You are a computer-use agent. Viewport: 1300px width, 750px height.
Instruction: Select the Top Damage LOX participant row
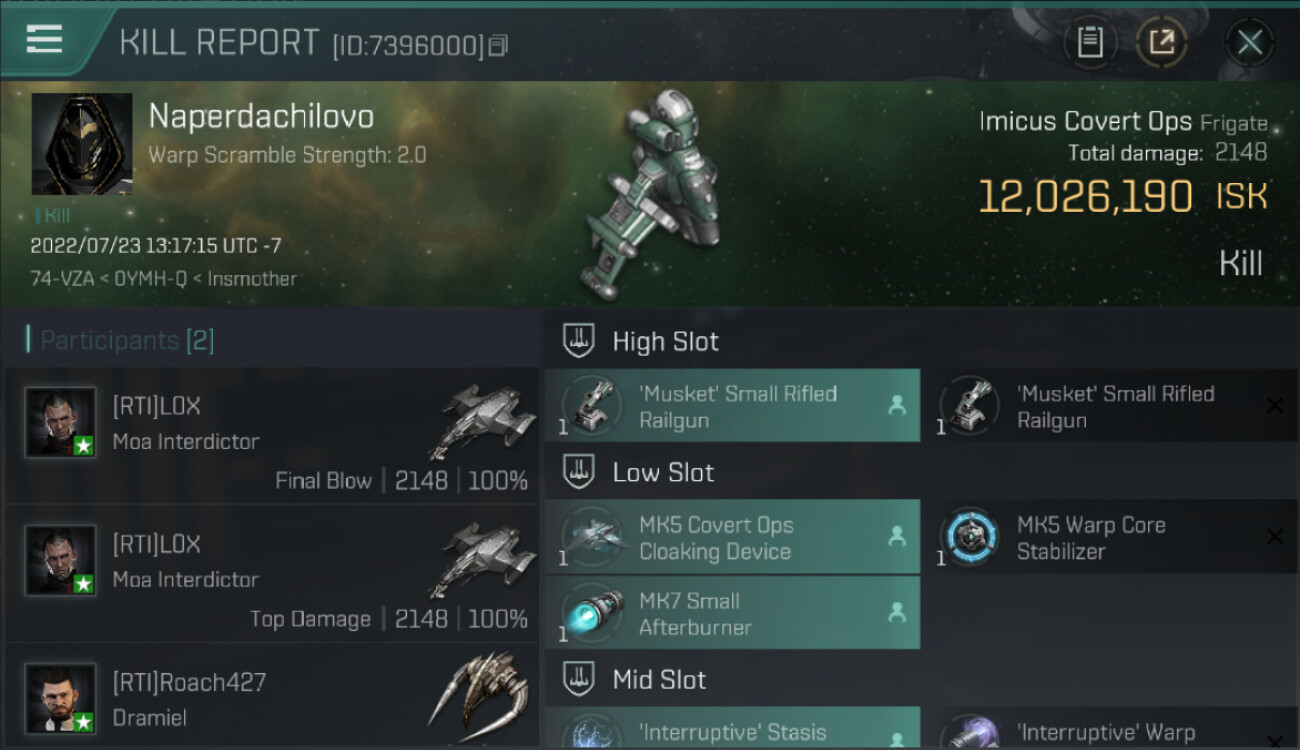[x=272, y=573]
